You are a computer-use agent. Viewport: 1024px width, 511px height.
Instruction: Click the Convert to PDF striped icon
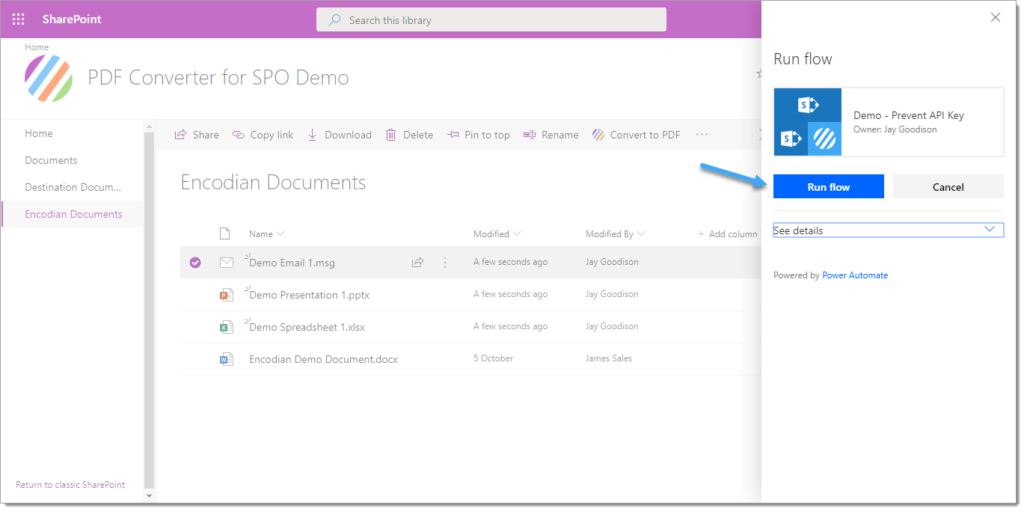(598, 135)
